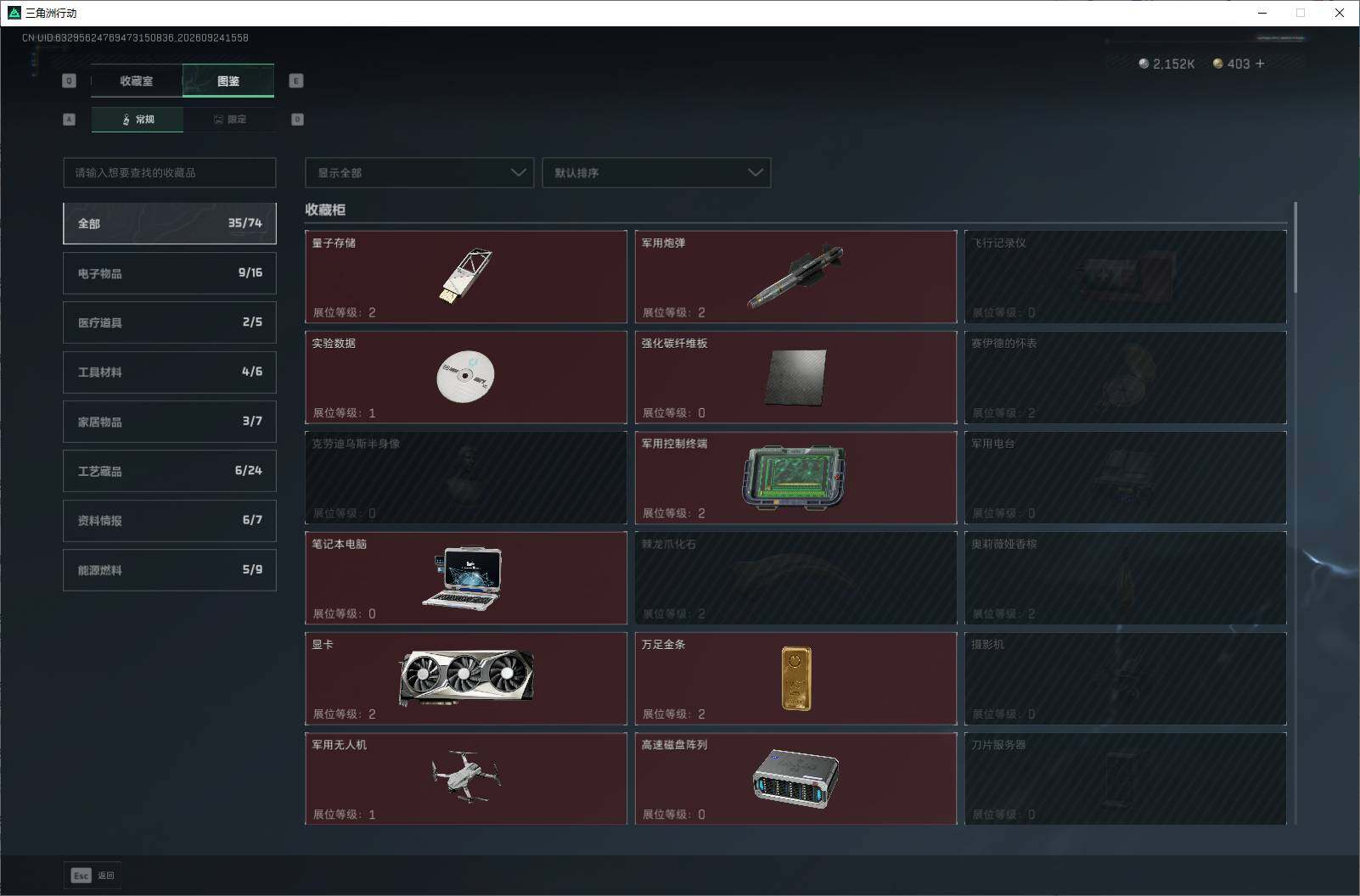Click the 笔记本电脑 laptop image
Screen dimensions: 1360x896
pyautogui.click(x=463, y=577)
